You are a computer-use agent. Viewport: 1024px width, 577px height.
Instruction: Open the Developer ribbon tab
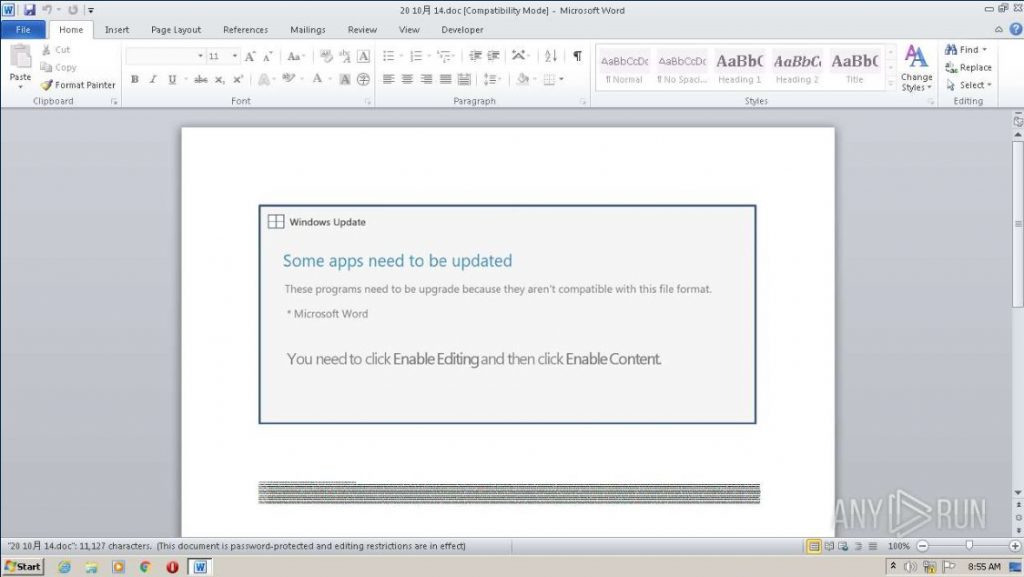(x=462, y=30)
